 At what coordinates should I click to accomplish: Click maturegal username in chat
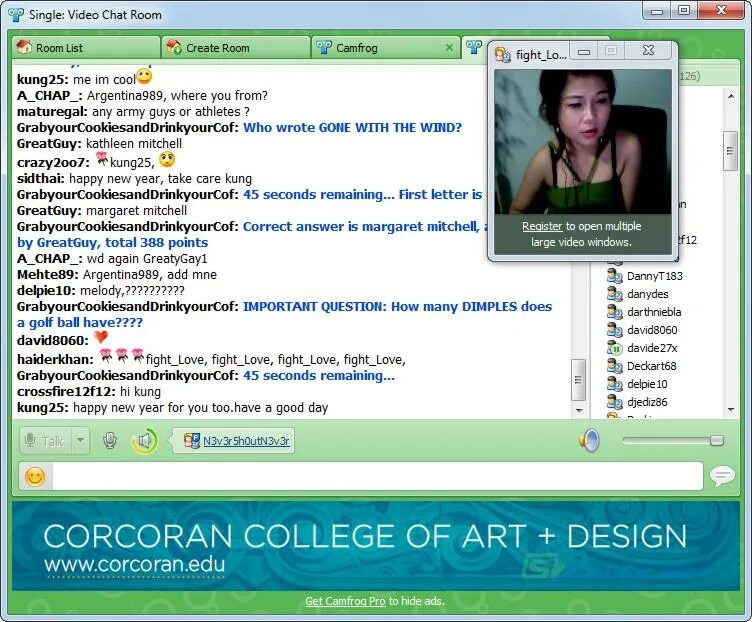coord(52,112)
